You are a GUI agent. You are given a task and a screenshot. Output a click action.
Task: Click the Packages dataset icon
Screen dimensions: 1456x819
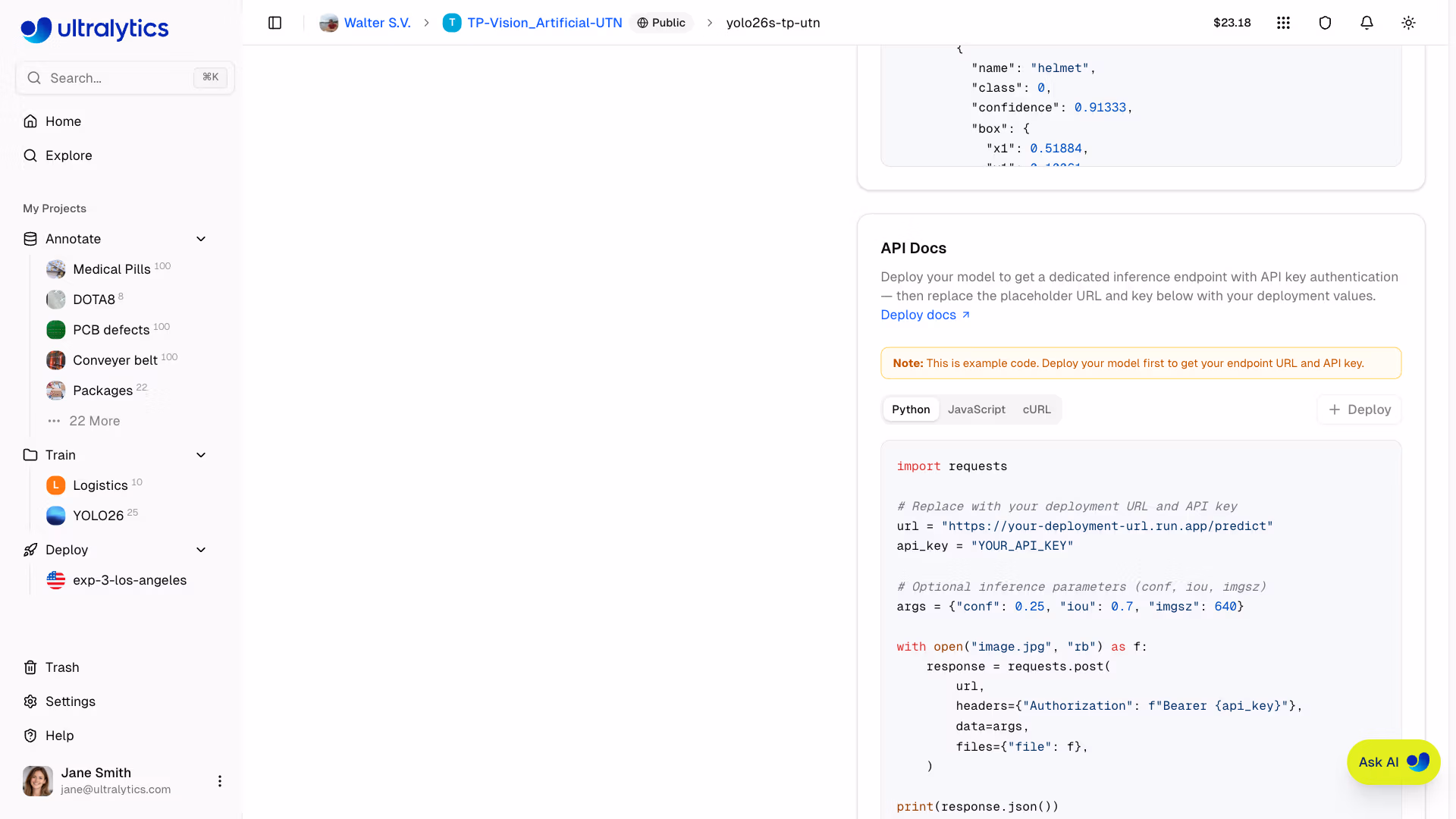pyautogui.click(x=56, y=391)
